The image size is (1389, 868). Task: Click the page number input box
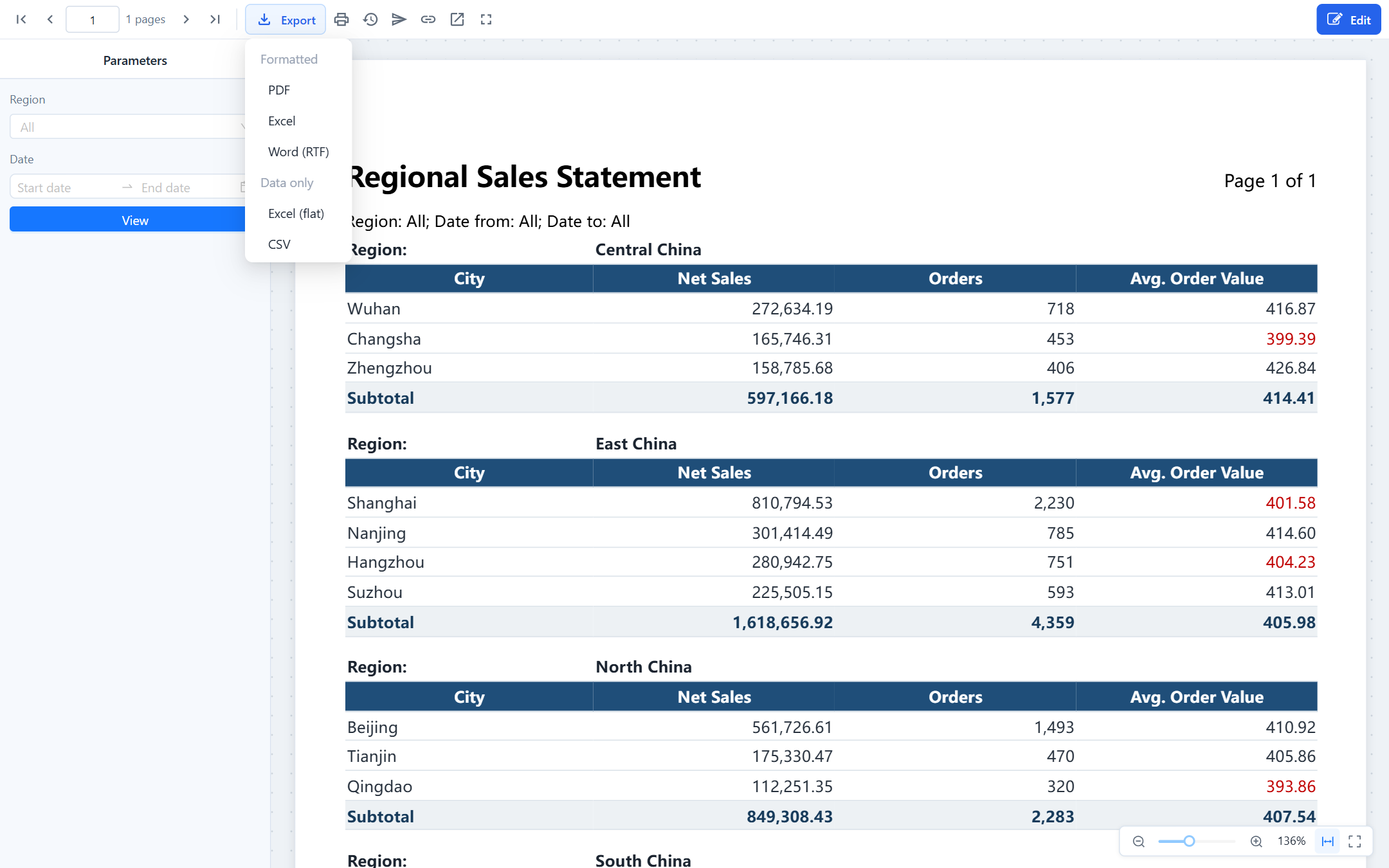92,19
